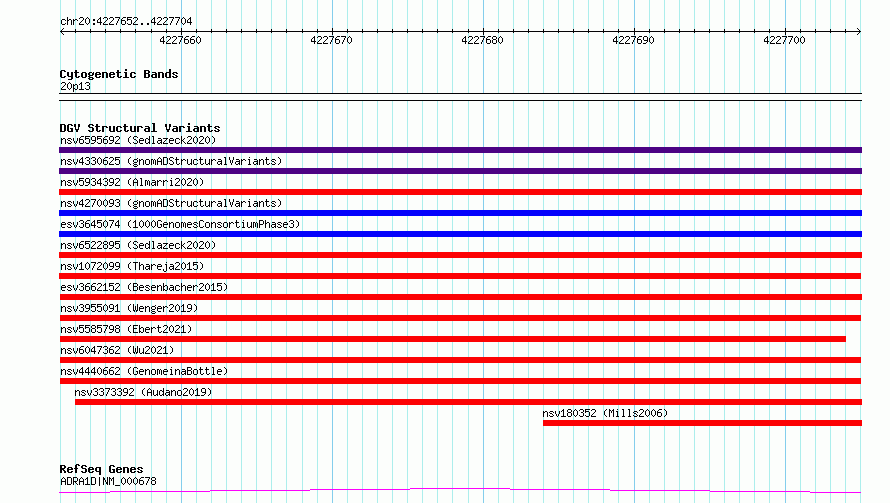Open the DGV Structural Variants track title
The height and width of the screenshot is (503, 890).
click(x=140, y=128)
